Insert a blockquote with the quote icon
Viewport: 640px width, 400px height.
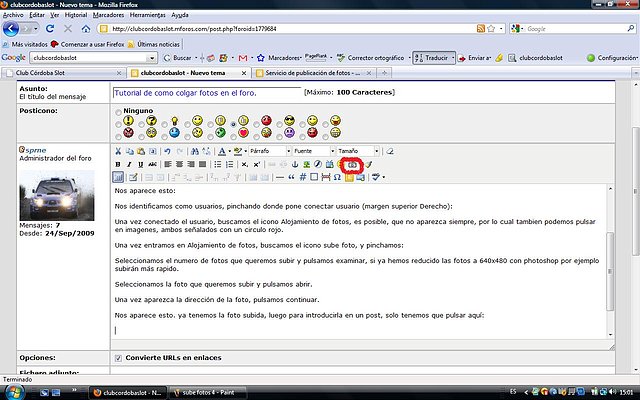[291, 177]
